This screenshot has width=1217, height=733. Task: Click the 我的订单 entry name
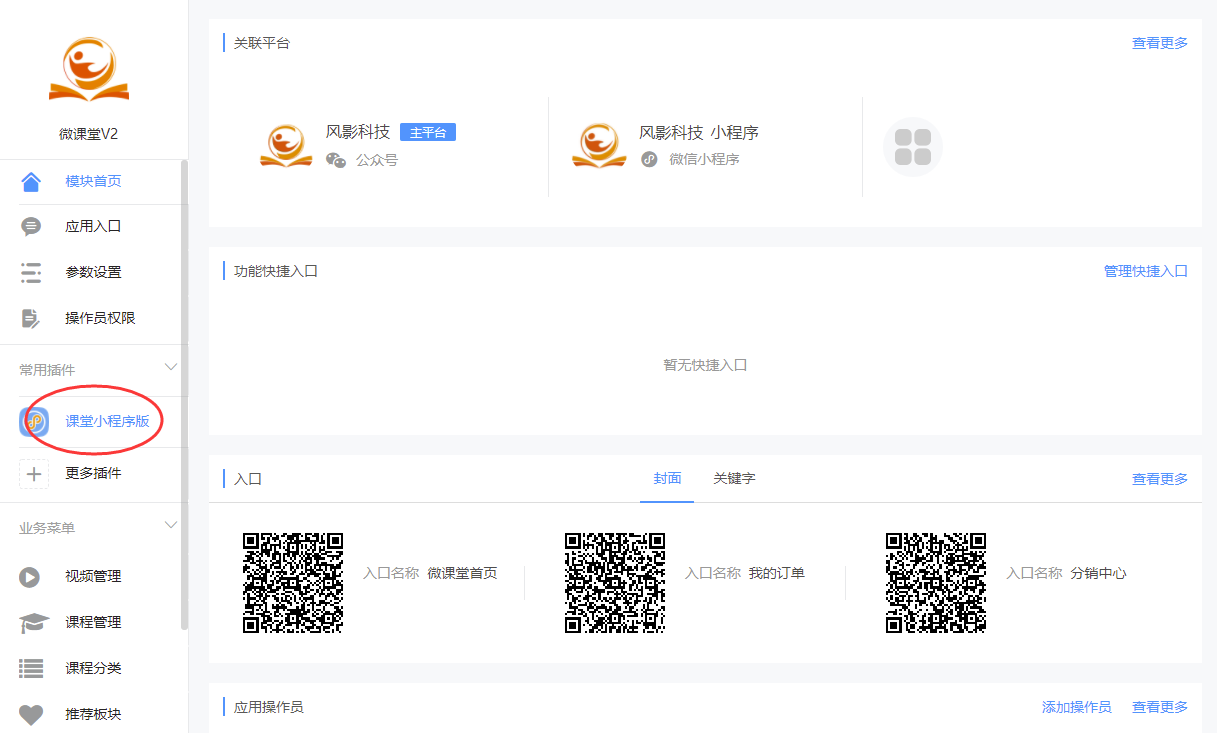coord(777,574)
